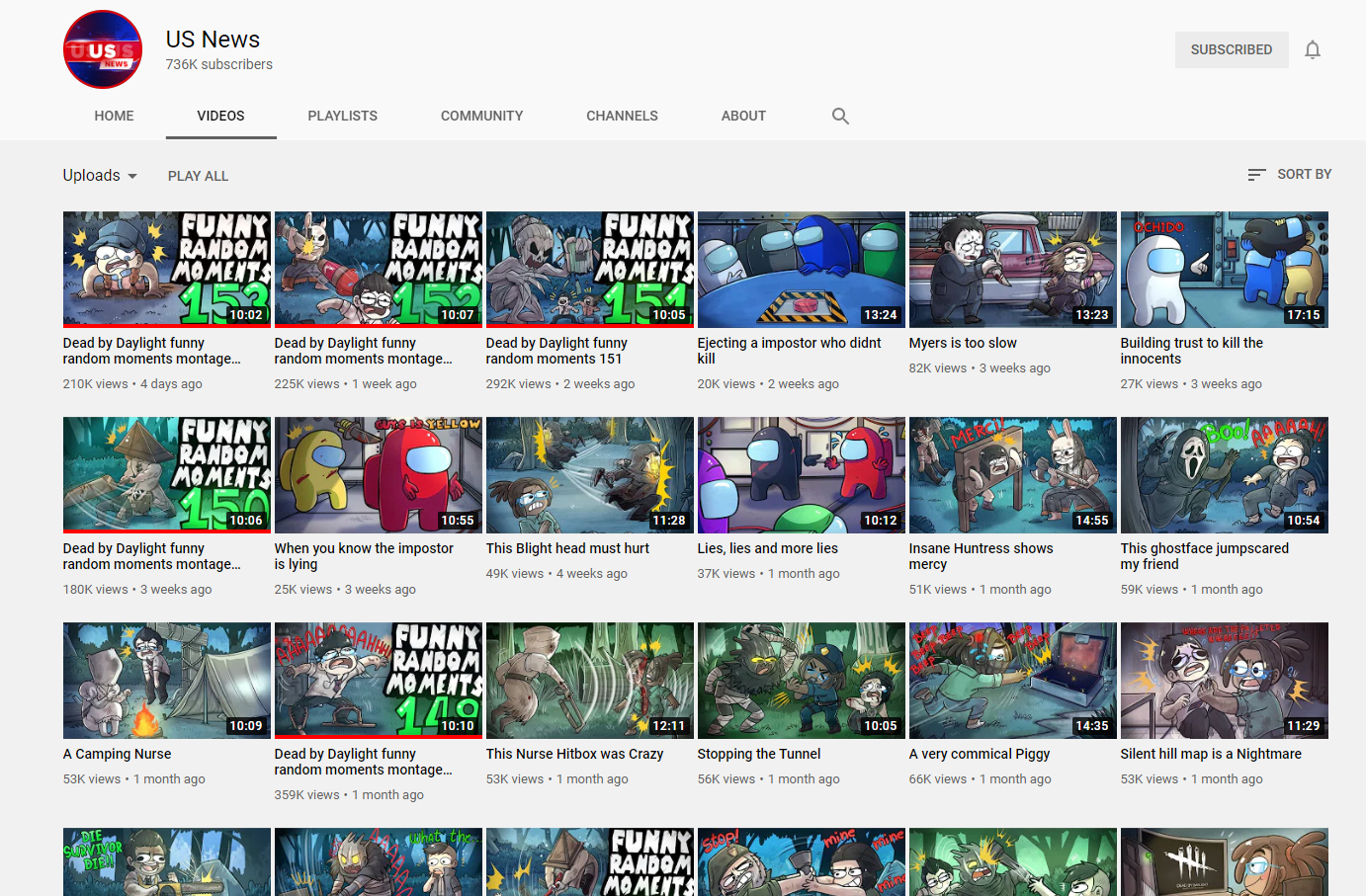Screen dimensions: 1366x896
Task: Open the COMMUNITY tab
Action: pos(482,116)
